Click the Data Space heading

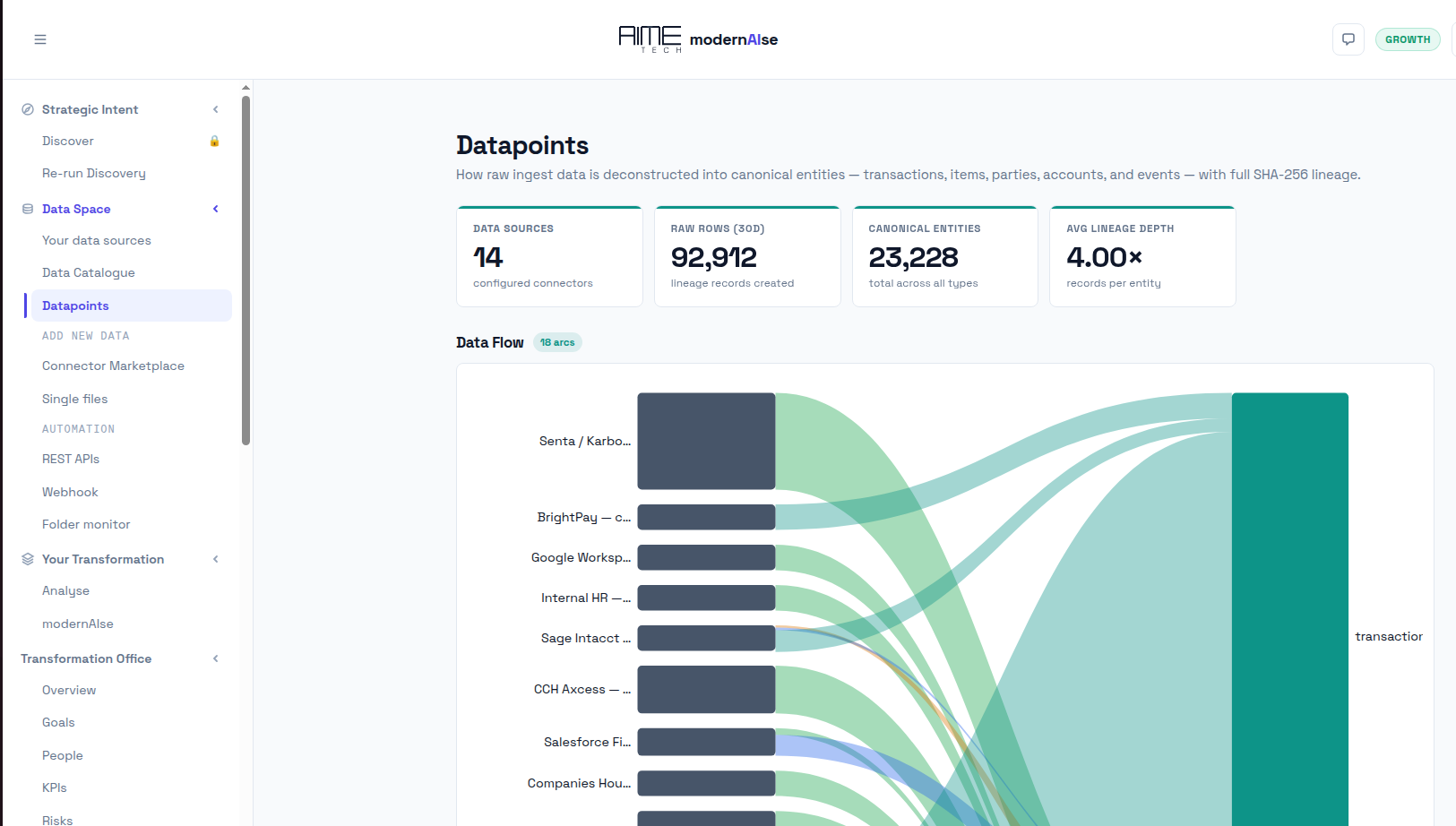tap(76, 209)
